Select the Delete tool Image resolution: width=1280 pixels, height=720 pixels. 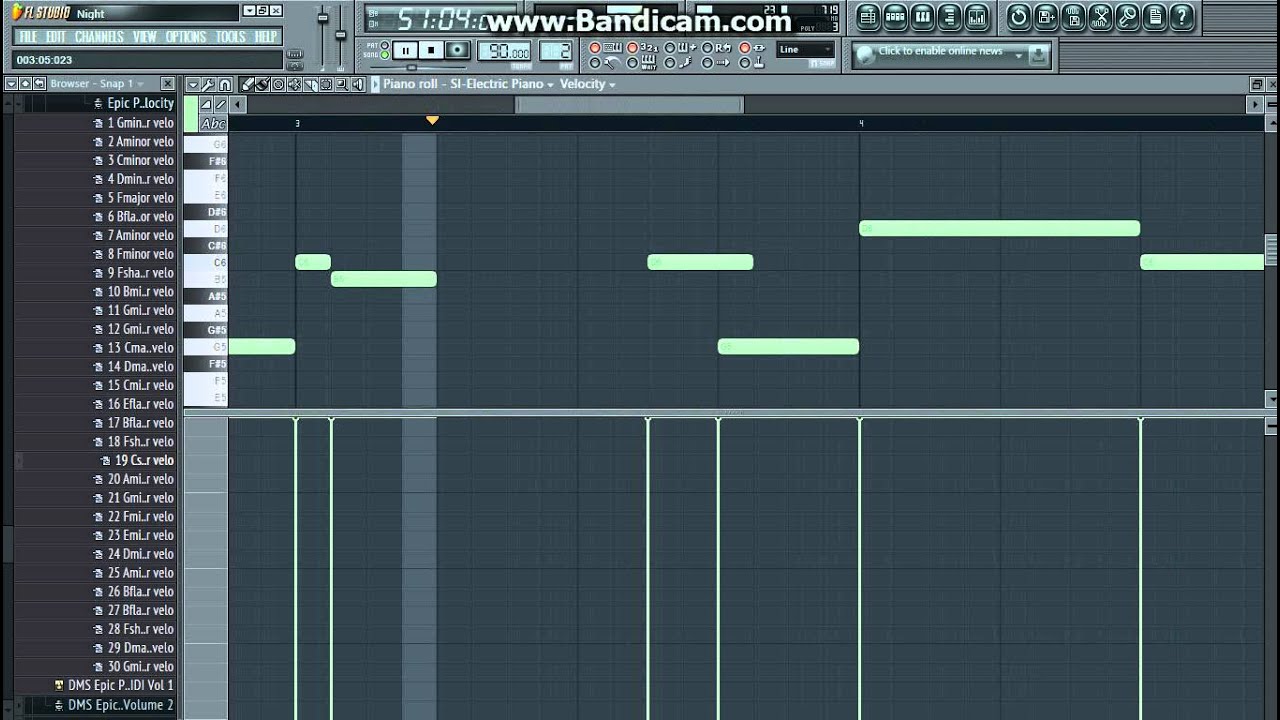[x=278, y=84]
